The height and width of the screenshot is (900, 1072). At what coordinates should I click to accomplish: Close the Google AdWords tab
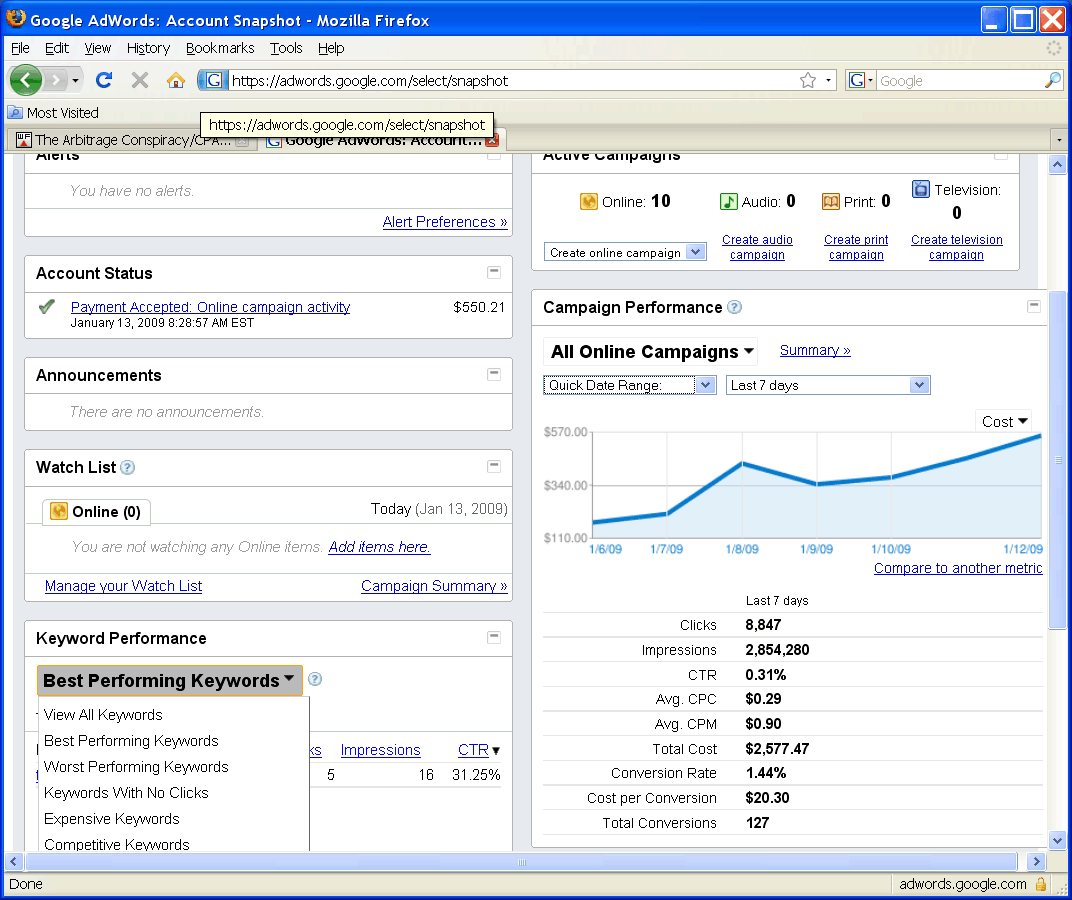[492, 140]
